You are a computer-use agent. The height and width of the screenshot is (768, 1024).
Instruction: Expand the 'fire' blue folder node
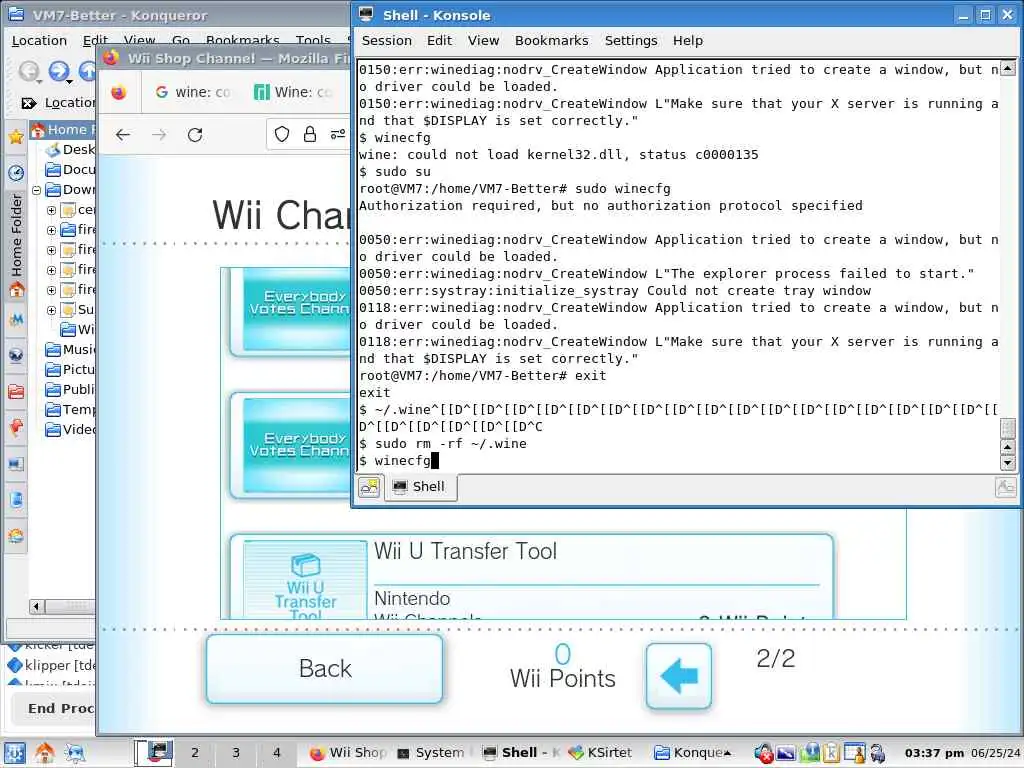pos(52,230)
